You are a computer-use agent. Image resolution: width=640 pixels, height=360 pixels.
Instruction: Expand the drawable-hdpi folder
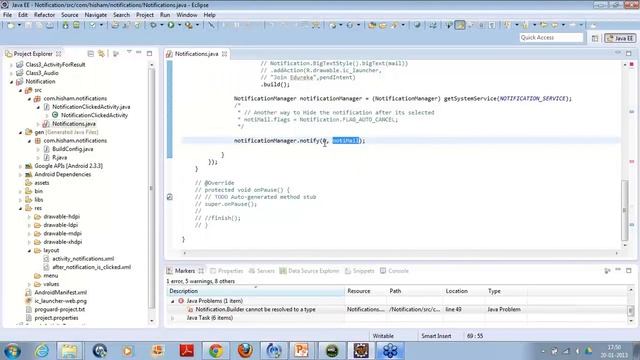(x=29, y=217)
